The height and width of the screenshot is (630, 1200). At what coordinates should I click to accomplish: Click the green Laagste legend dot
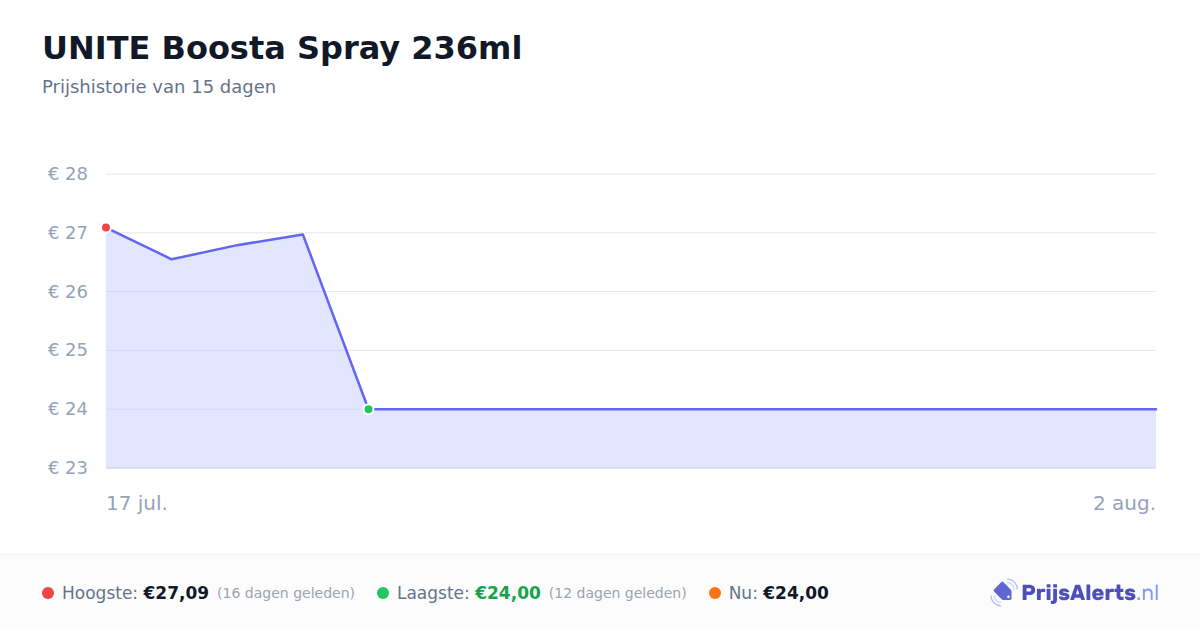[x=383, y=593]
